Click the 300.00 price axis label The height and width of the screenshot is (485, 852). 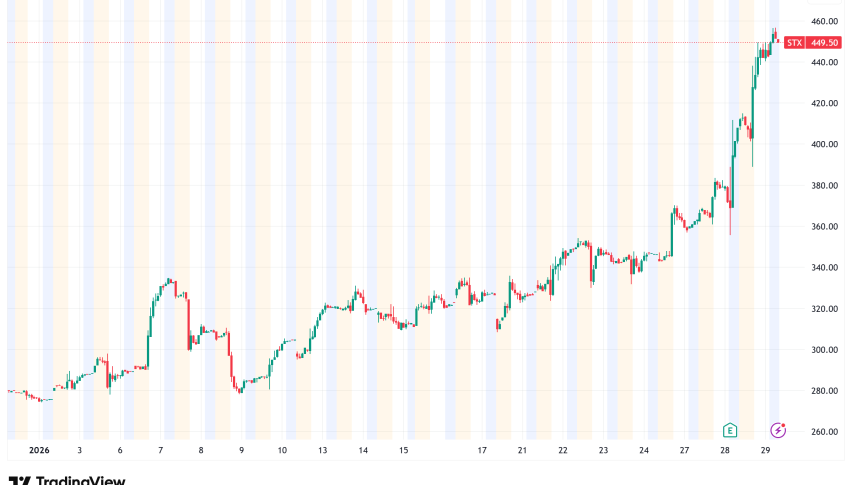tap(825, 349)
